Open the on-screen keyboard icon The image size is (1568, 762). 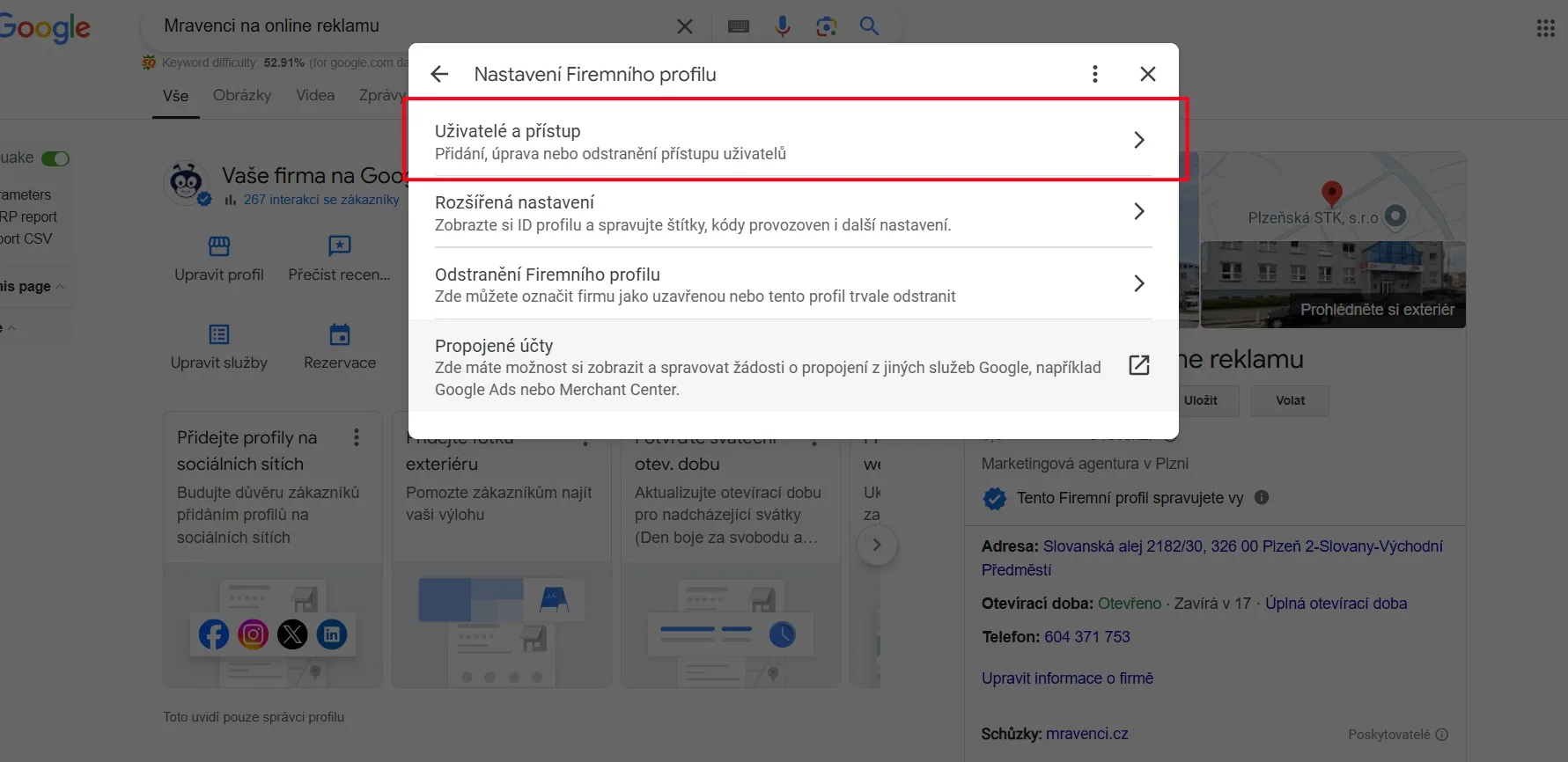pos(739,26)
